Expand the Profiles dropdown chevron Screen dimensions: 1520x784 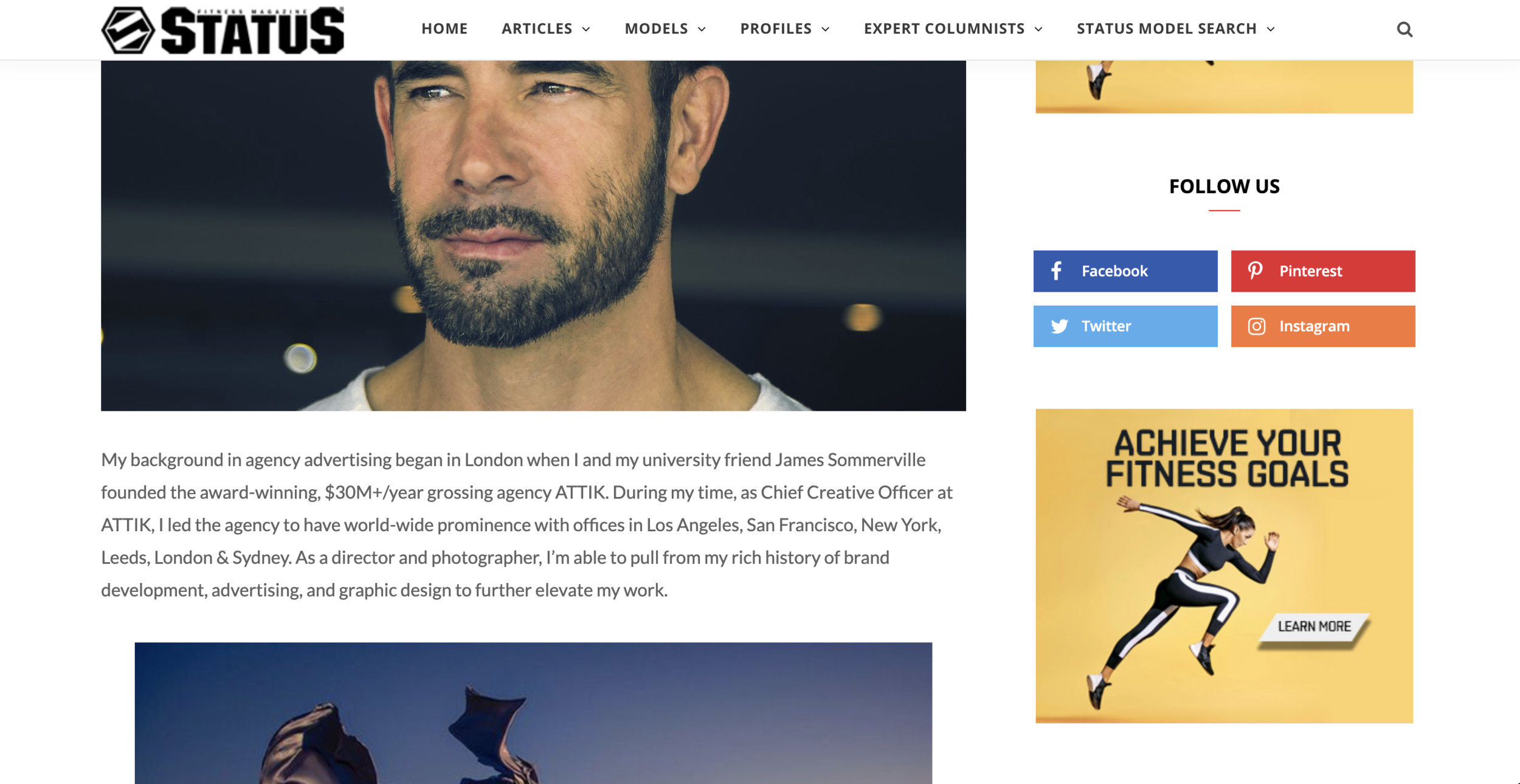click(x=826, y=29)
